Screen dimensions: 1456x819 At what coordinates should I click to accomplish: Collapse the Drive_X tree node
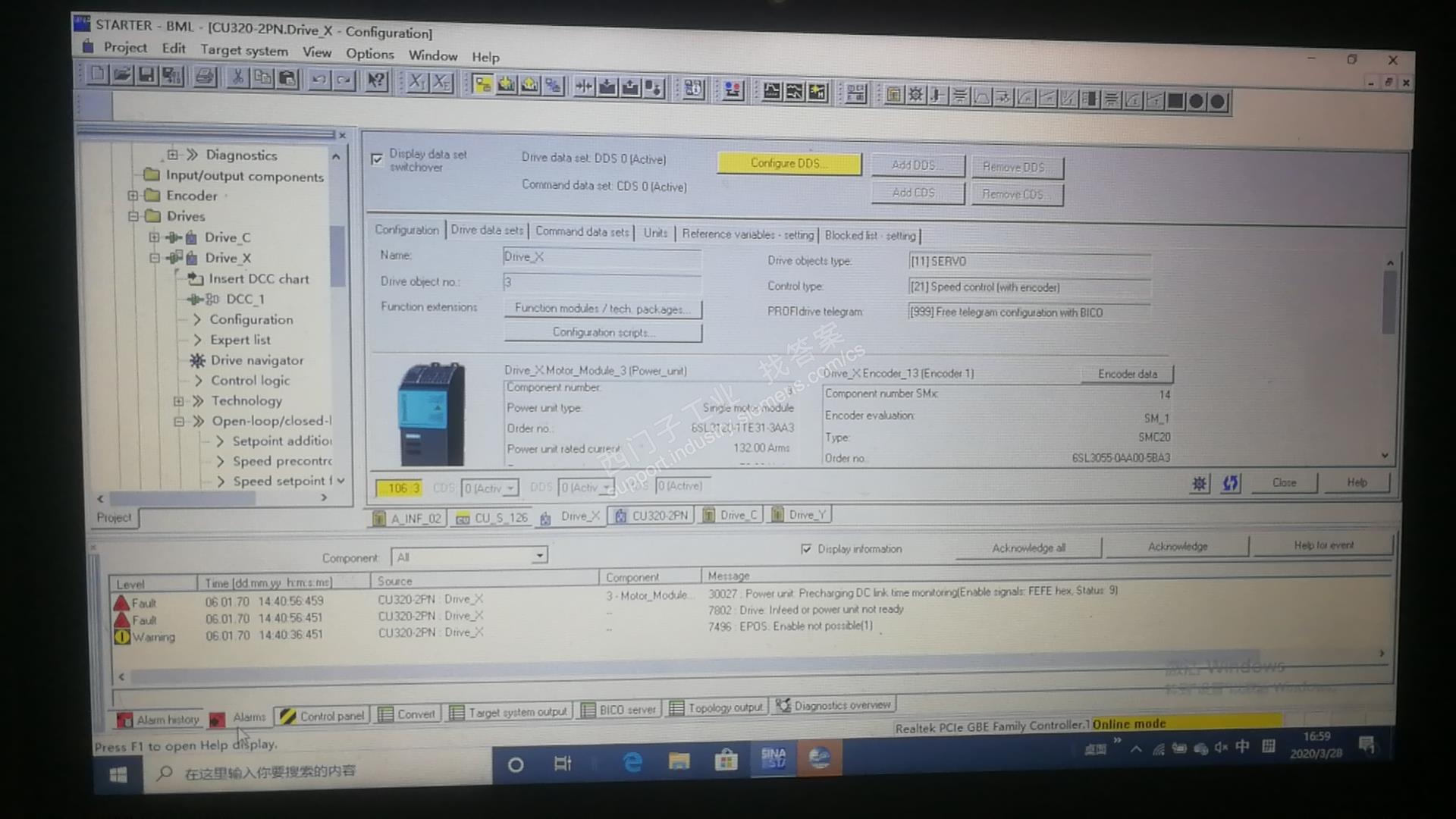(154, 258)
